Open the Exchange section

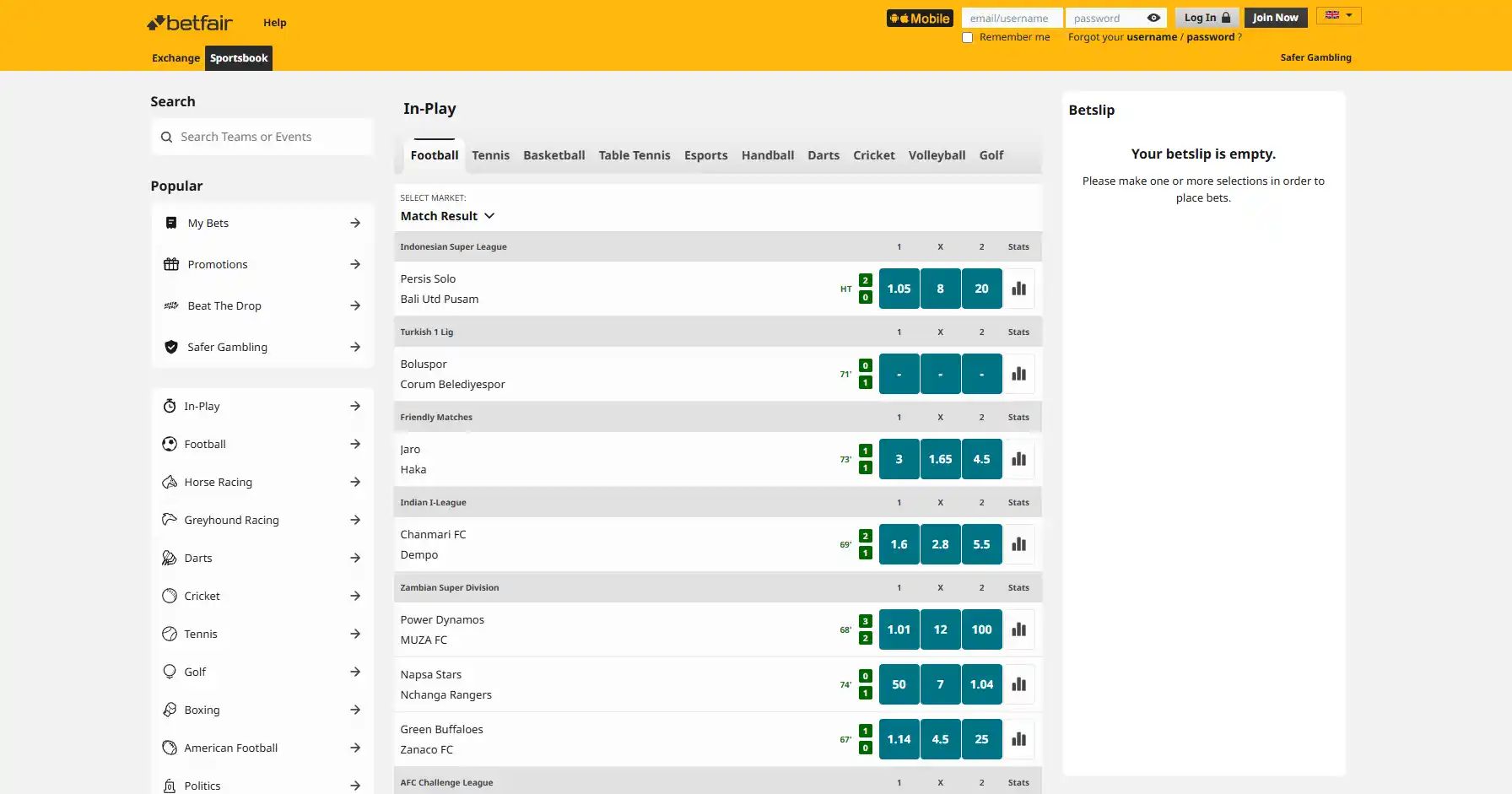tap(175, 58)
